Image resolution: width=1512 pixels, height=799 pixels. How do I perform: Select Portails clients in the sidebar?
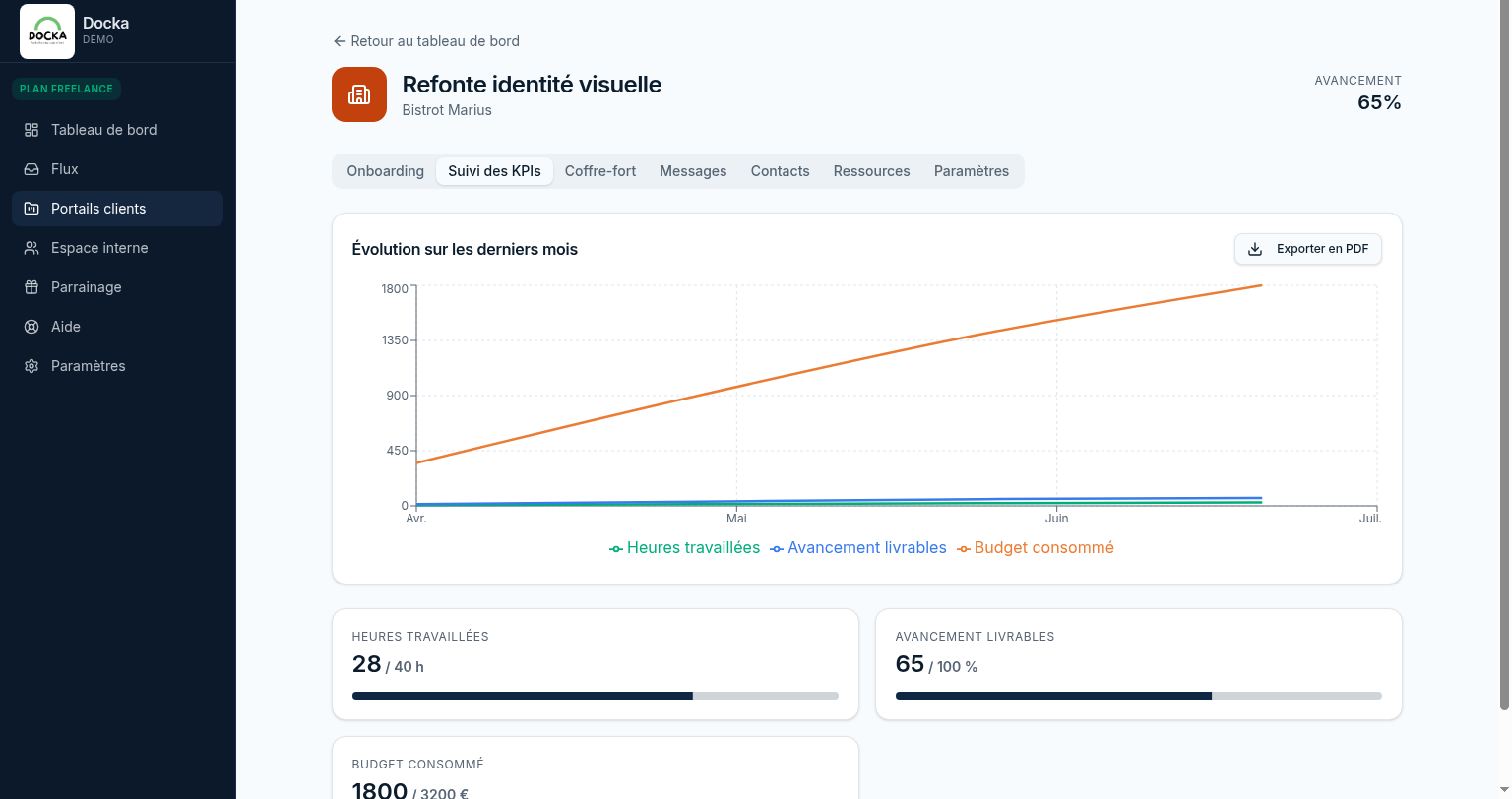tap(118, 209)
